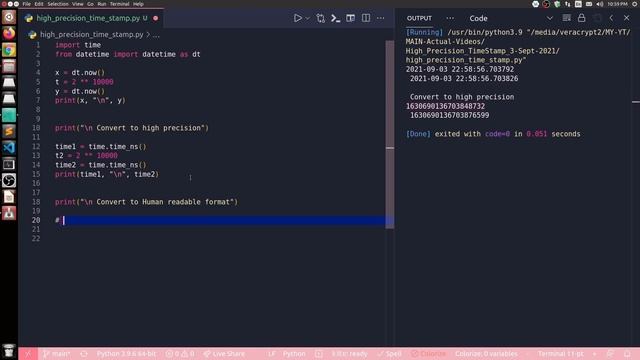Click the editor vertical scrollbar
Viewport: 640px width, 360px height.
tap(390, 135)
